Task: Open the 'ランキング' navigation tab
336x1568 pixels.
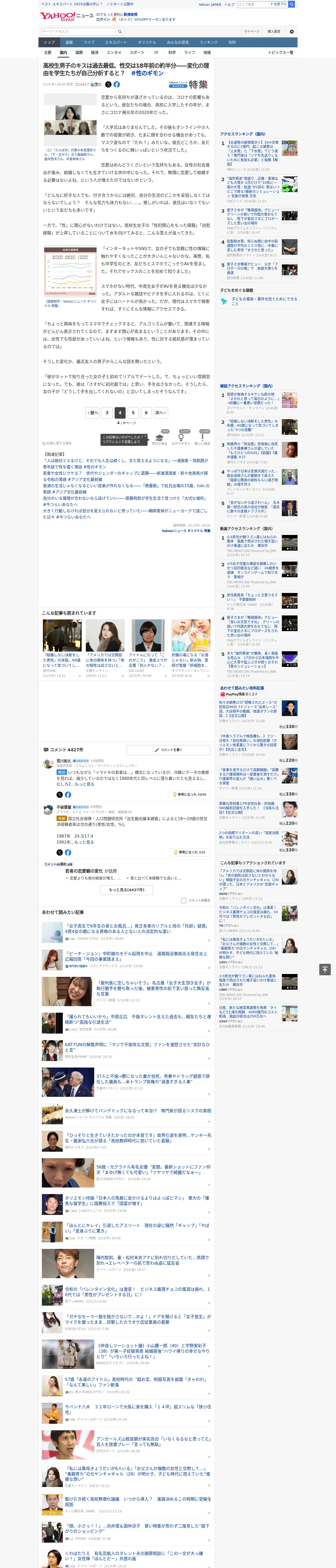Action: (209, 43)
